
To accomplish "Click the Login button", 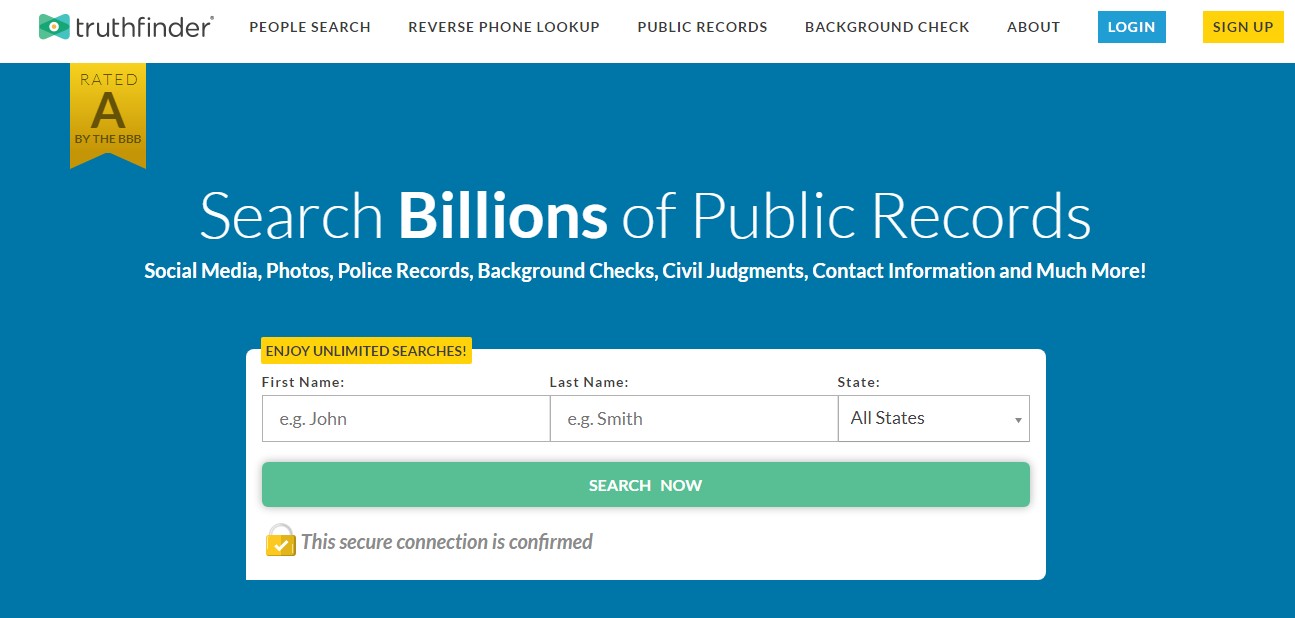I will click(1132, 27).
